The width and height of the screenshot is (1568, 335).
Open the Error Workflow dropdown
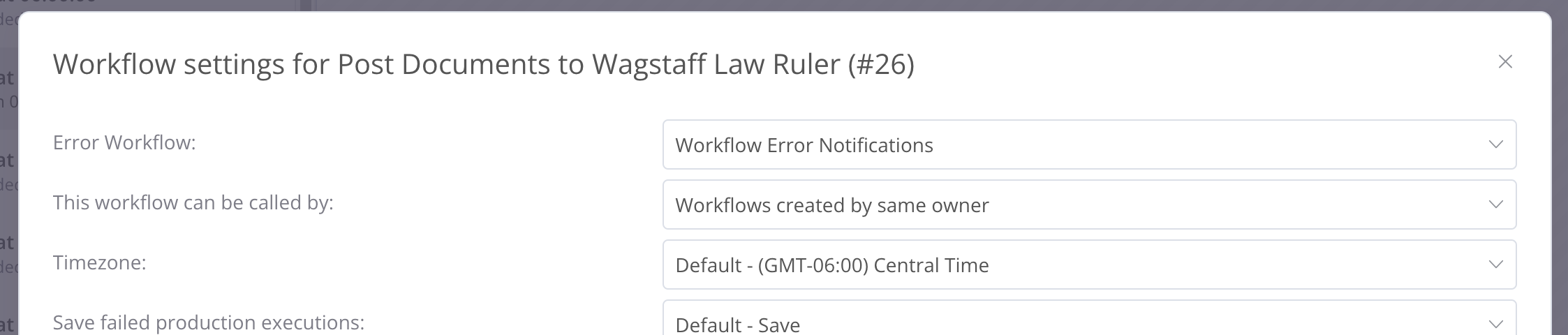pyautogui.click(x=1089, y=144)
